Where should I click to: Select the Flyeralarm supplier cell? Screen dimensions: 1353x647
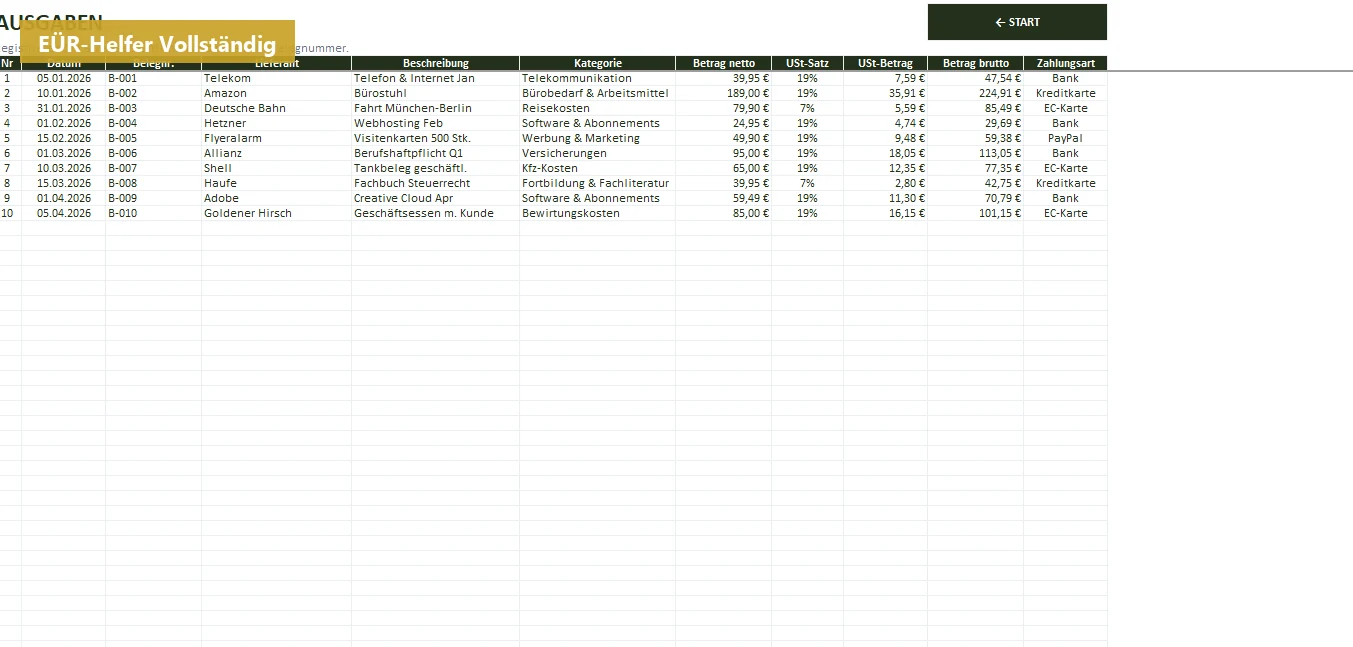(x=276, y=138)
